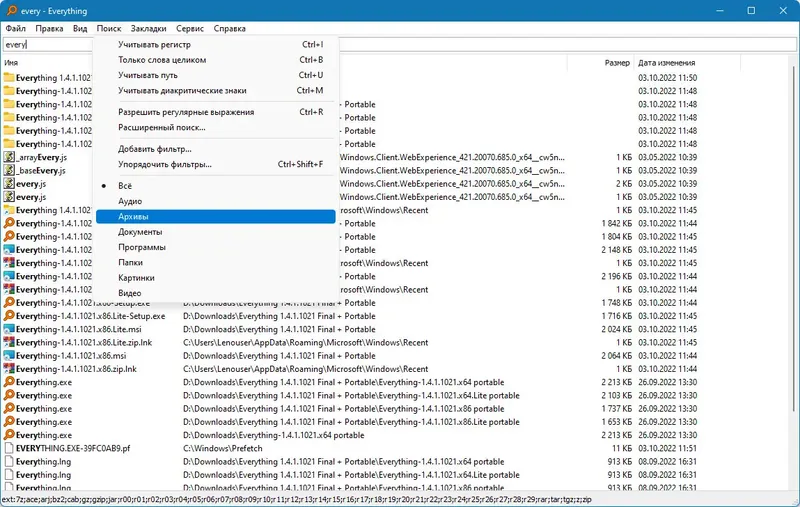The image size is (800, 507).
Task: Click icon of Everything-1.4.1.1021.x86.Lite-Setup.exe
Action: (x=9, y=316)
